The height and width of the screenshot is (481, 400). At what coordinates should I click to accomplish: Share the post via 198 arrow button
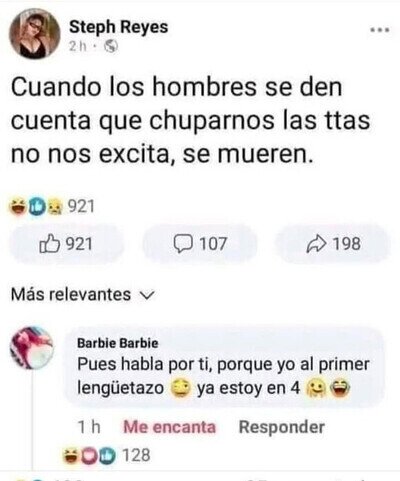pyautogui.click(x=333, y=244)
